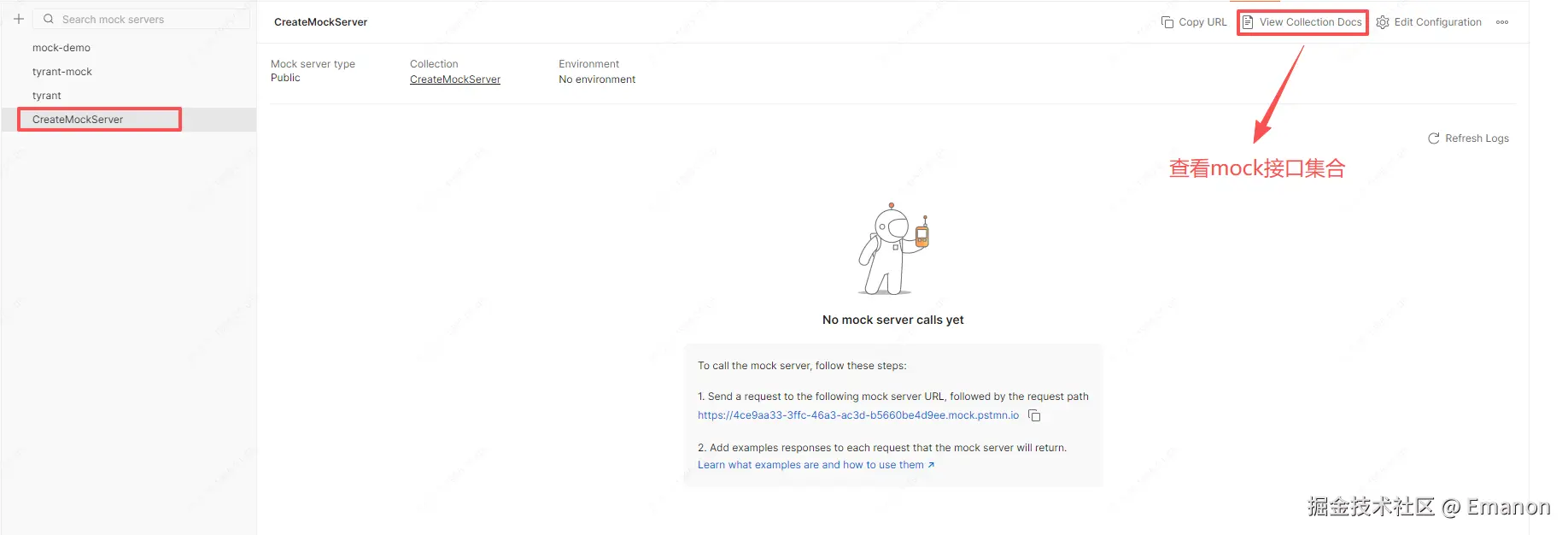The width and height of the screenshot is (1568, 535).
Task: Click the No mock server calls yet heading
Action: (892, 320)
